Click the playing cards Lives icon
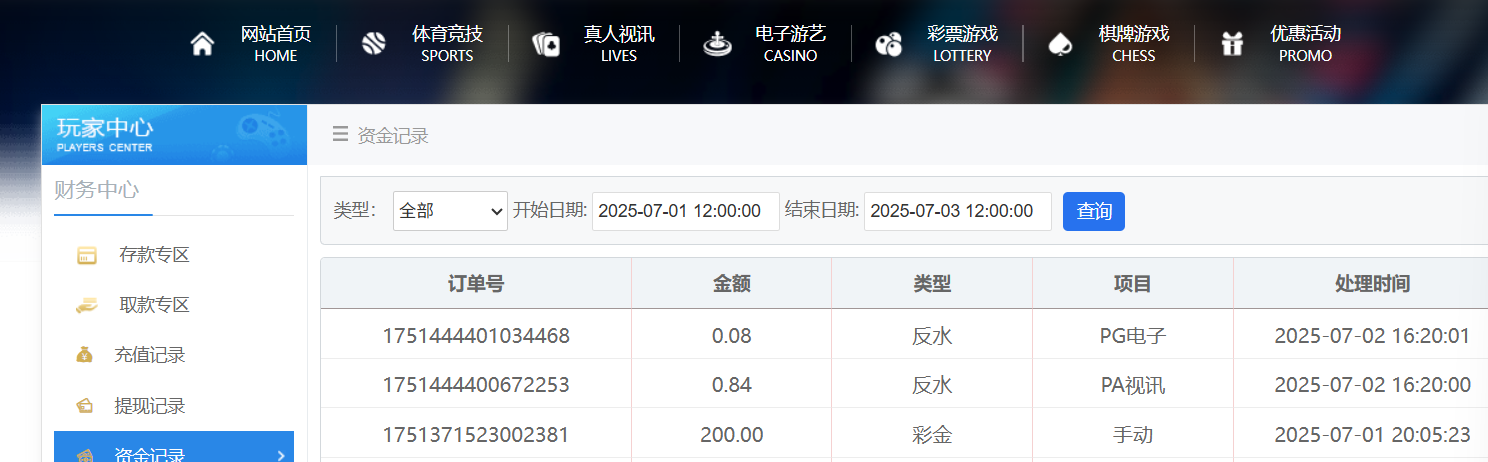 [x=545, y=44]
